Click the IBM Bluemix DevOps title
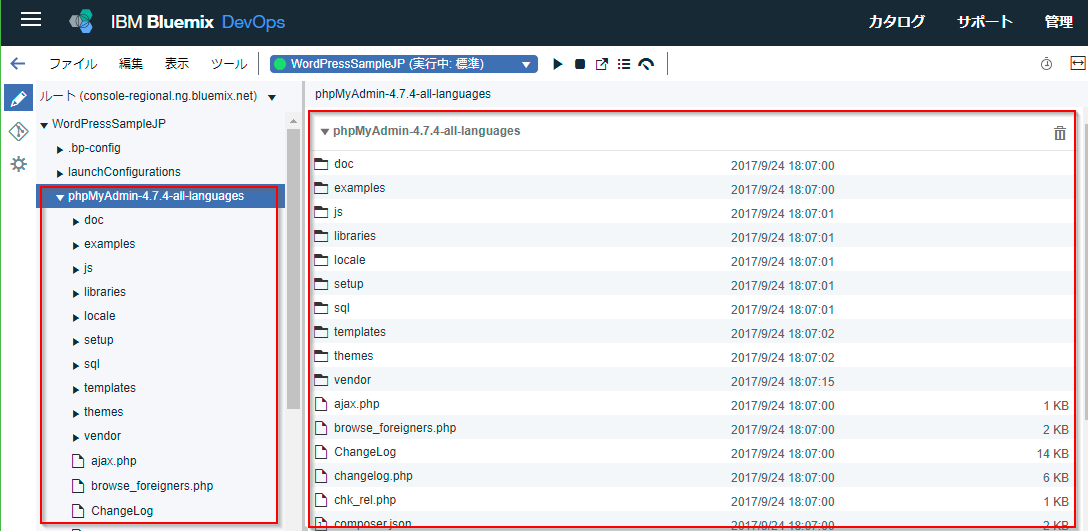This screenshot has height=531, width=1088. click(x=198, y=22)
